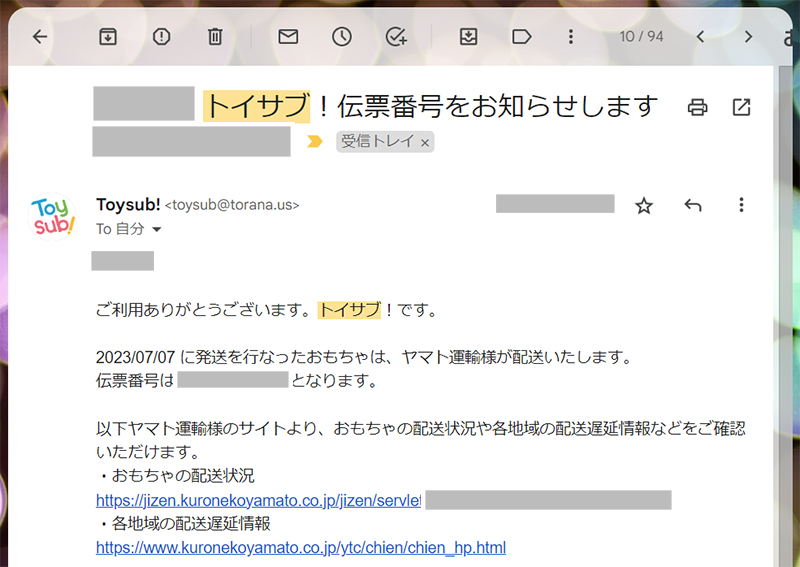
Task: Remove the 受信トレイ label
Action: 424,143
